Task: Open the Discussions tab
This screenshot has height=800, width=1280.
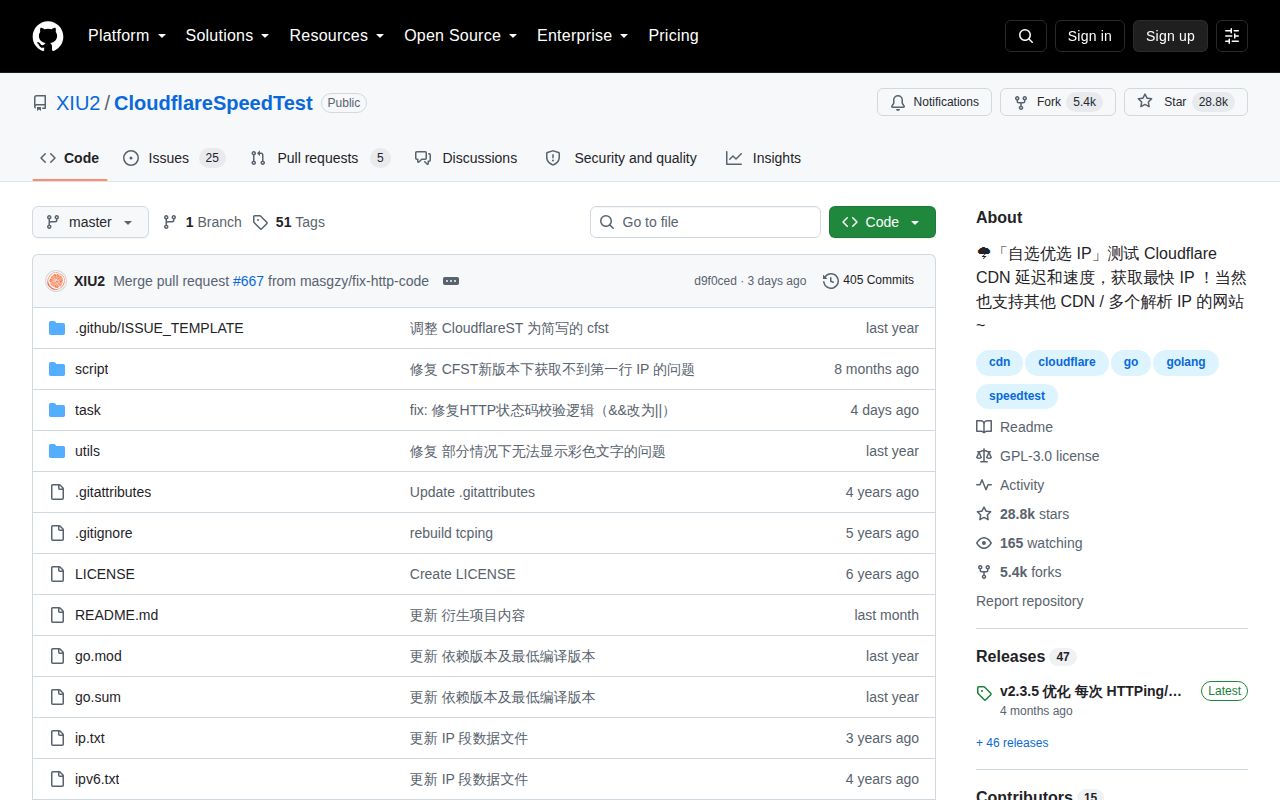Action: point(466,158)
